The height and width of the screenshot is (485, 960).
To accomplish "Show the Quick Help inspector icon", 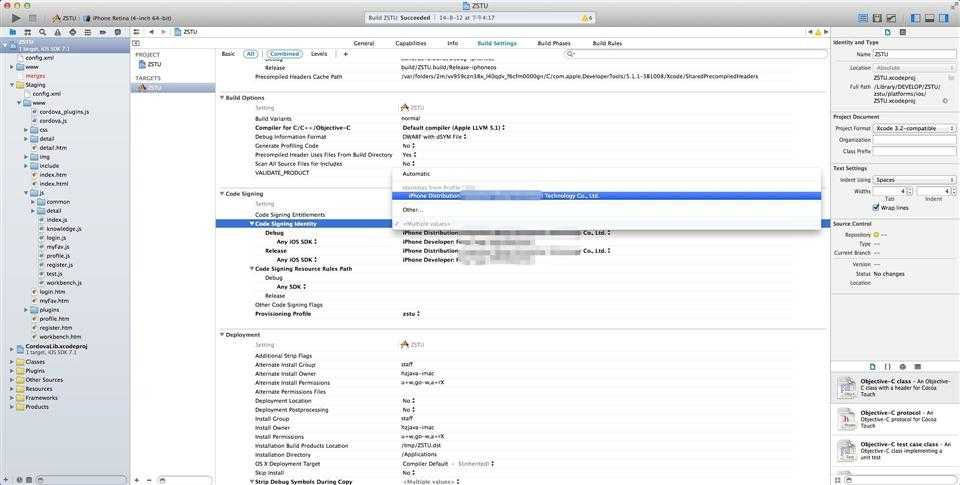I will (x=902, y=32).
